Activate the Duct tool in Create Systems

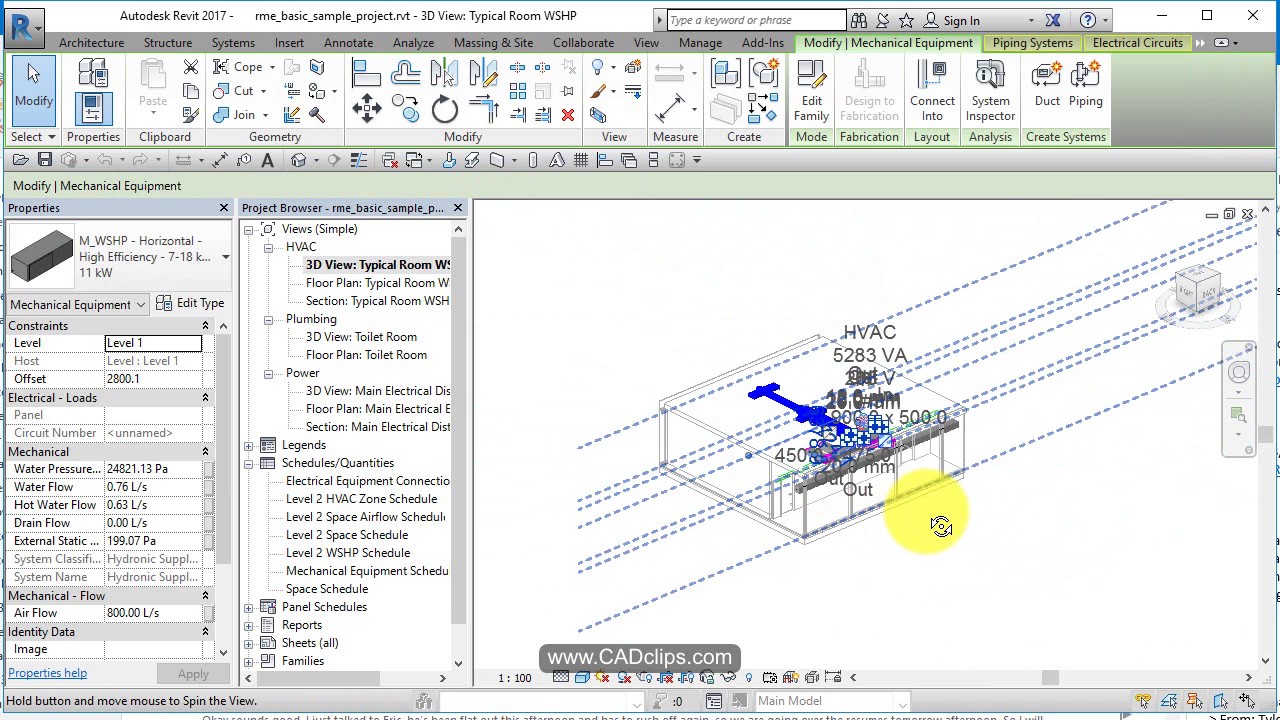click(x=1046, y=88)
